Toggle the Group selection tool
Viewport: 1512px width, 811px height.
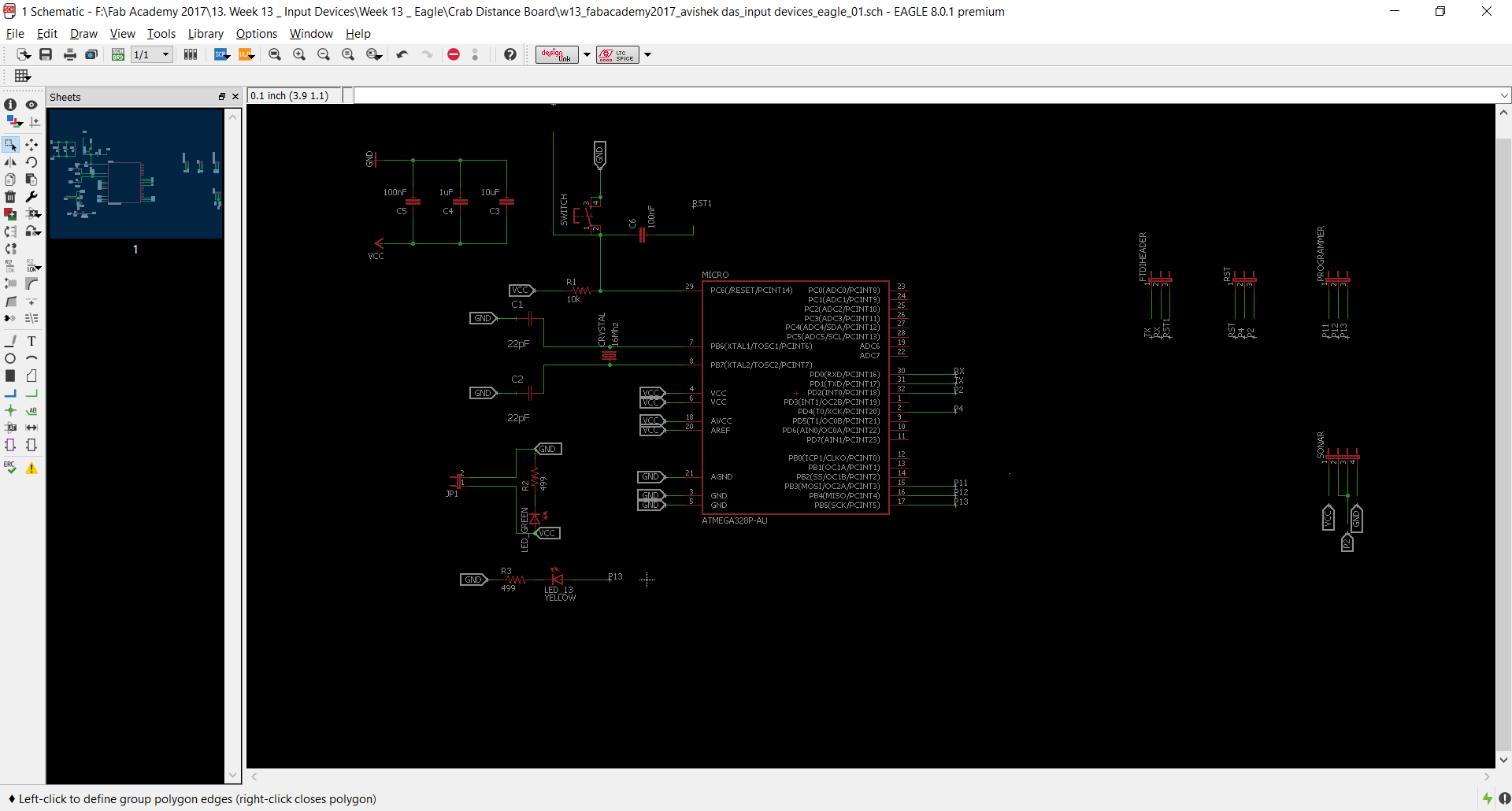(x=10, y=145)
